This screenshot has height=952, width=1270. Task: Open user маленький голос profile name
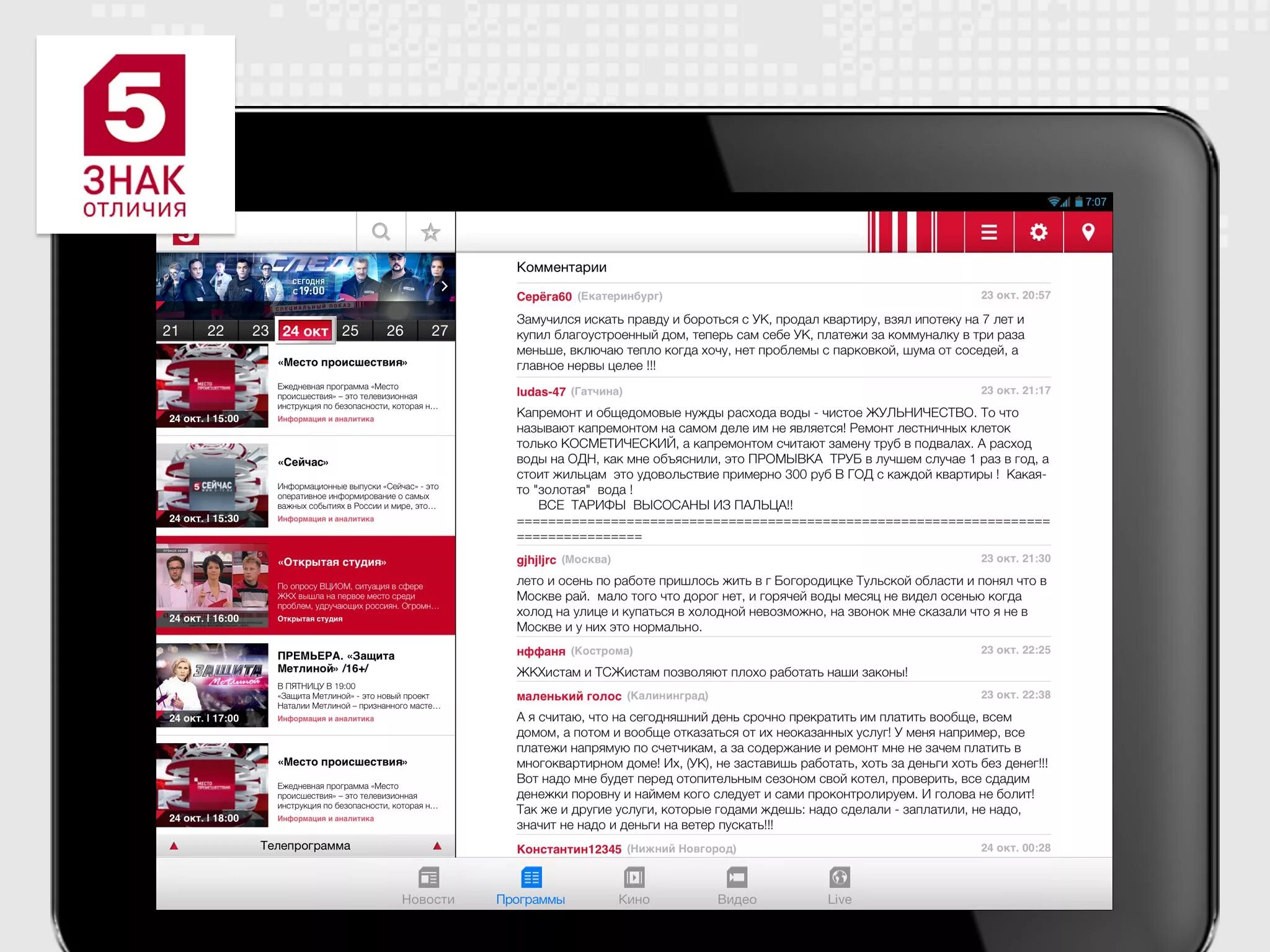pos(569,696)
